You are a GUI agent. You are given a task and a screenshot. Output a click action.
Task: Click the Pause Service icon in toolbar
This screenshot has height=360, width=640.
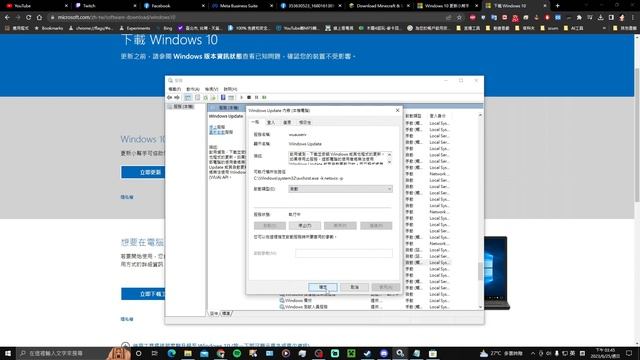(x=257, y=98)
